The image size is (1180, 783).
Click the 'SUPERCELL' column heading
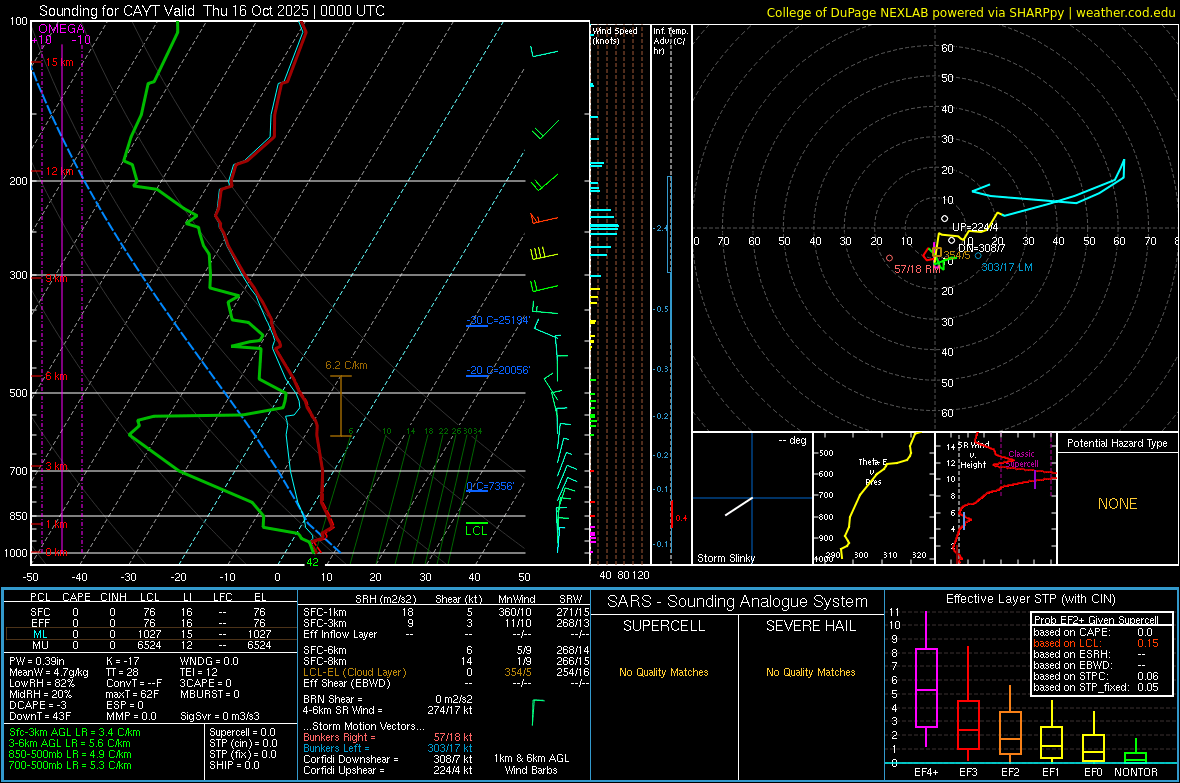pyautogui.click(x=664, y=626)
